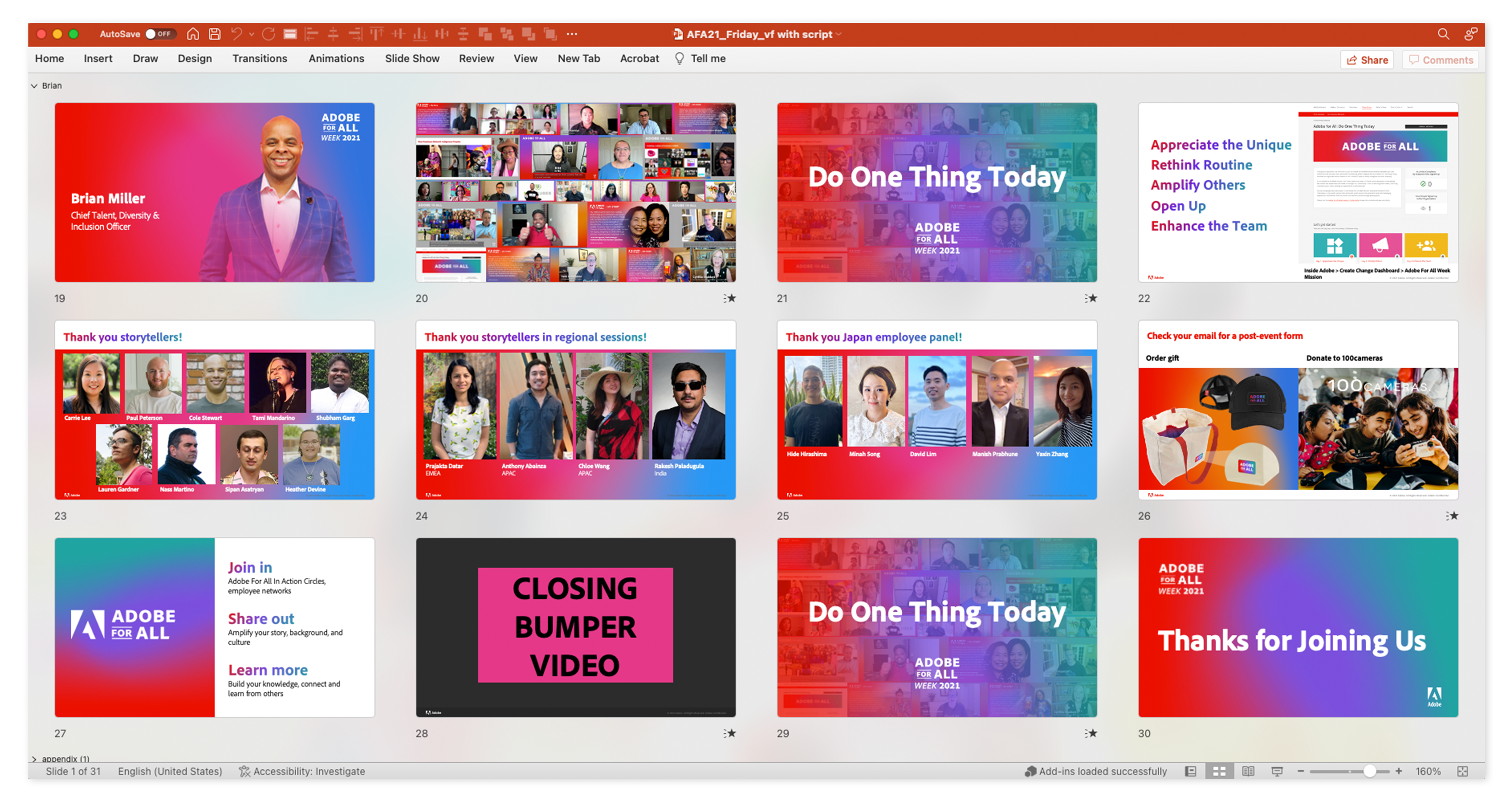Open the Home tab
The width and height of the screenshot is (1512, 804).
click(49, 59)
